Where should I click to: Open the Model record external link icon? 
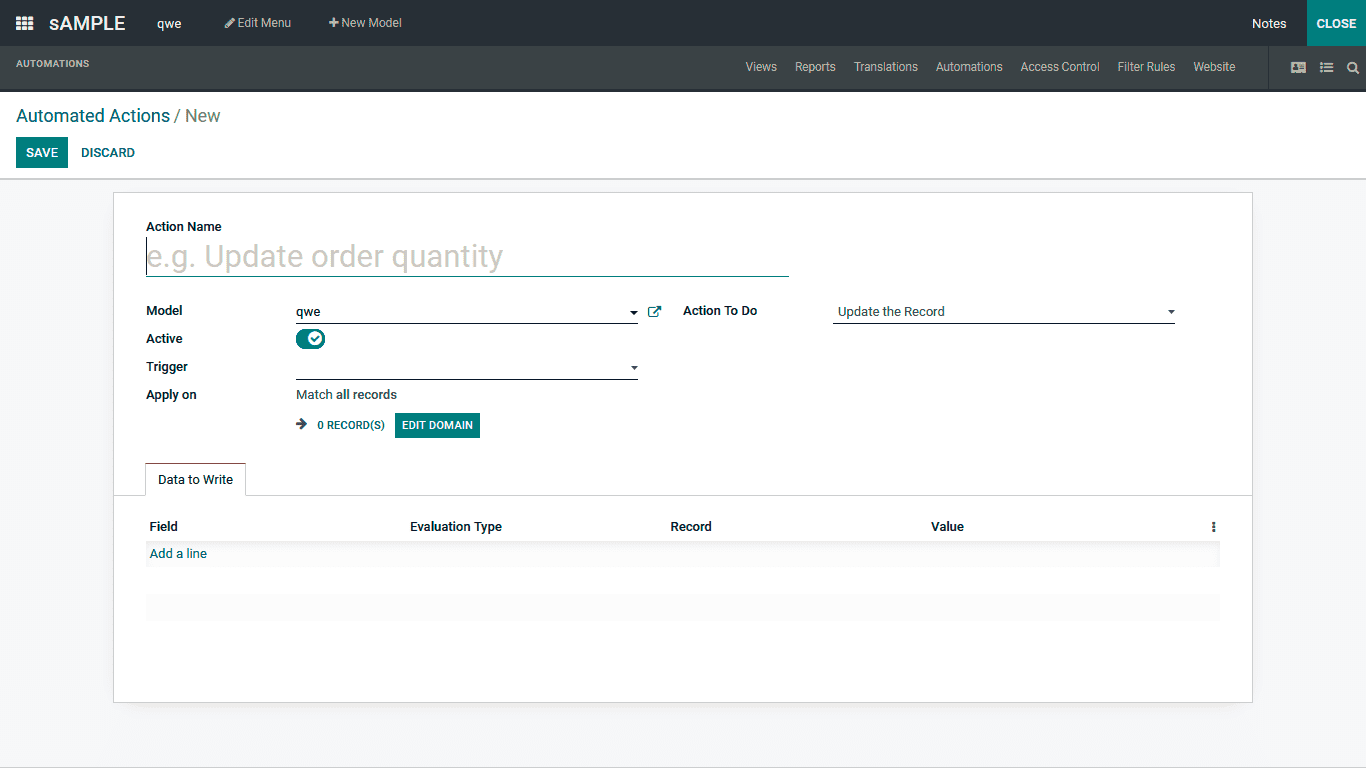point(654,311)
